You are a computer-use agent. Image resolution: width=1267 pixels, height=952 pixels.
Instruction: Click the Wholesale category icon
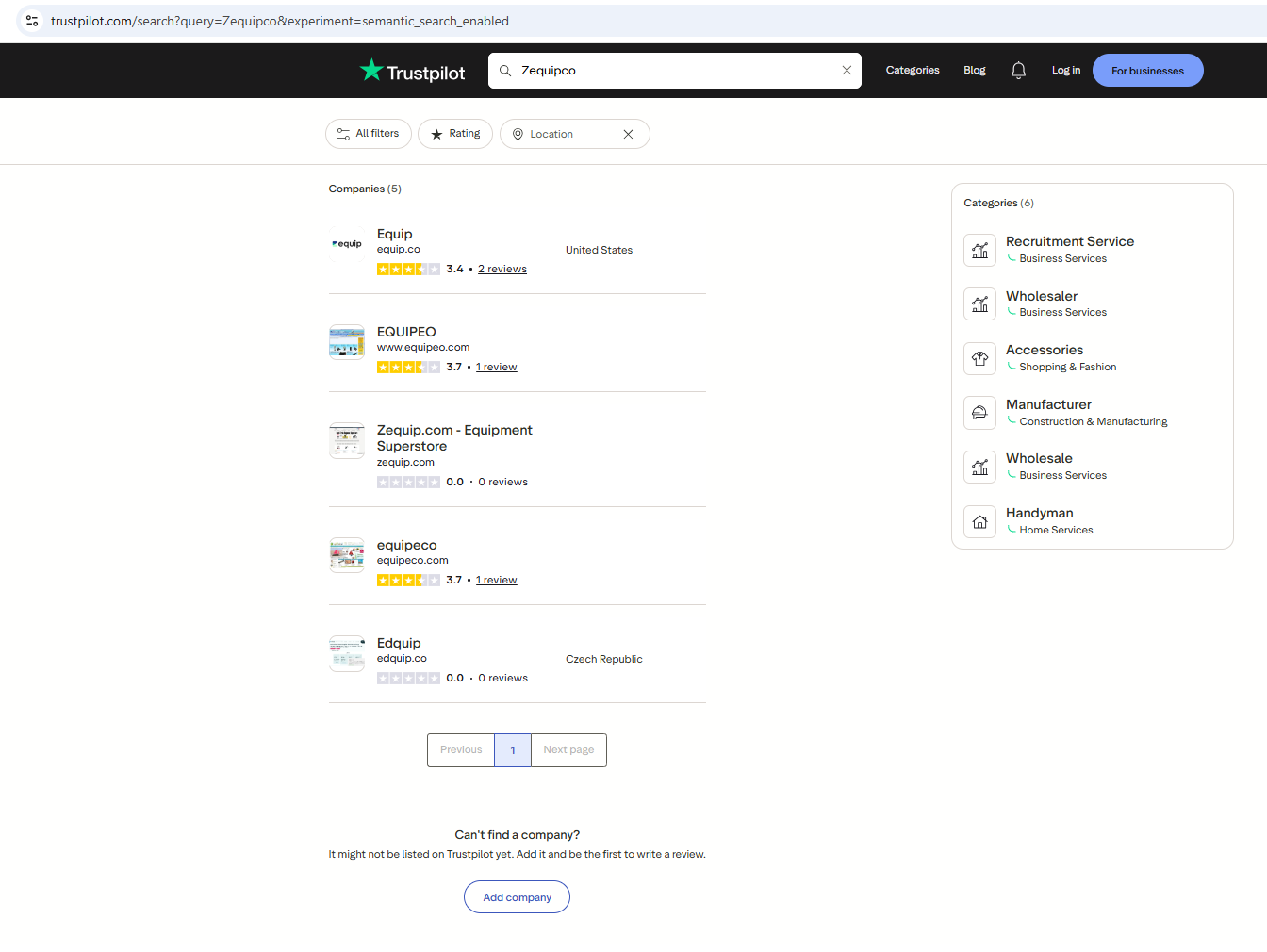click(x=980, y=467)
